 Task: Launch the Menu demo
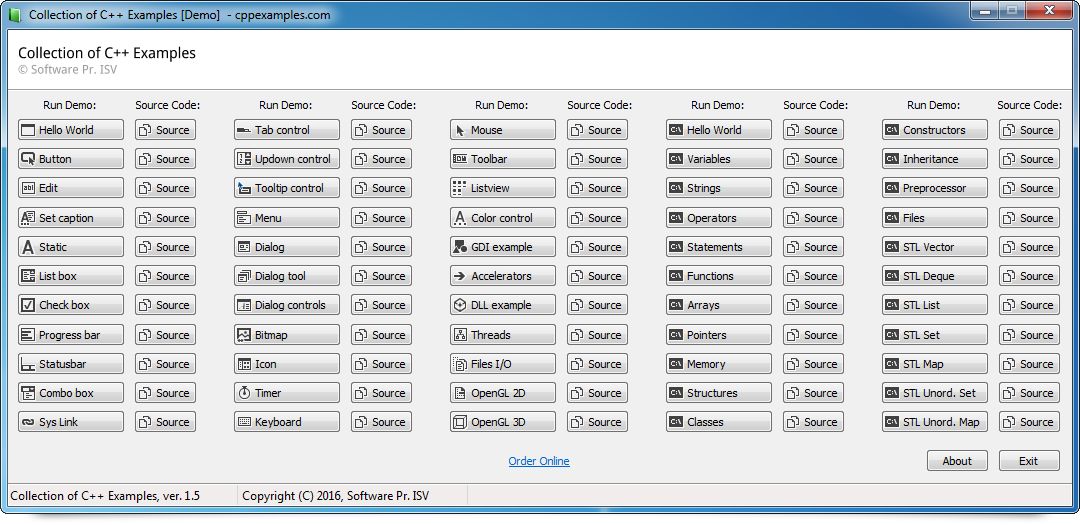287,218
